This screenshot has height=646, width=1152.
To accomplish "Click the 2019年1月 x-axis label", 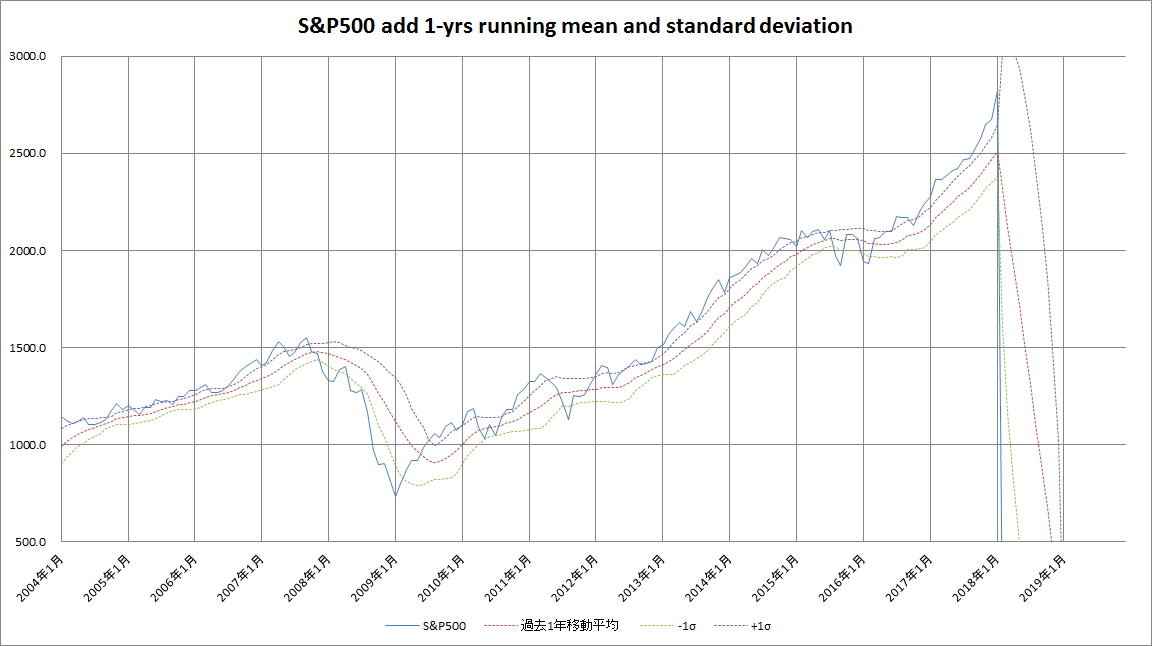I will (1043, 579).
